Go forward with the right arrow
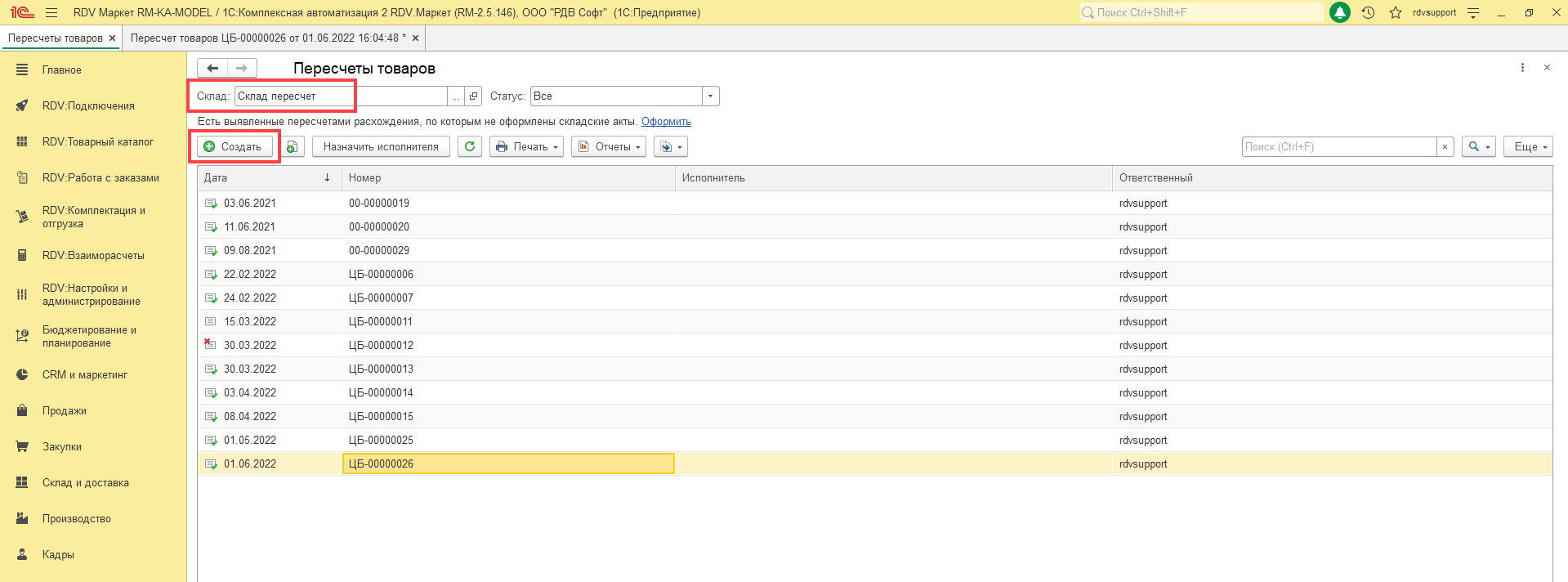1568x582 pixels. (242, 68)
